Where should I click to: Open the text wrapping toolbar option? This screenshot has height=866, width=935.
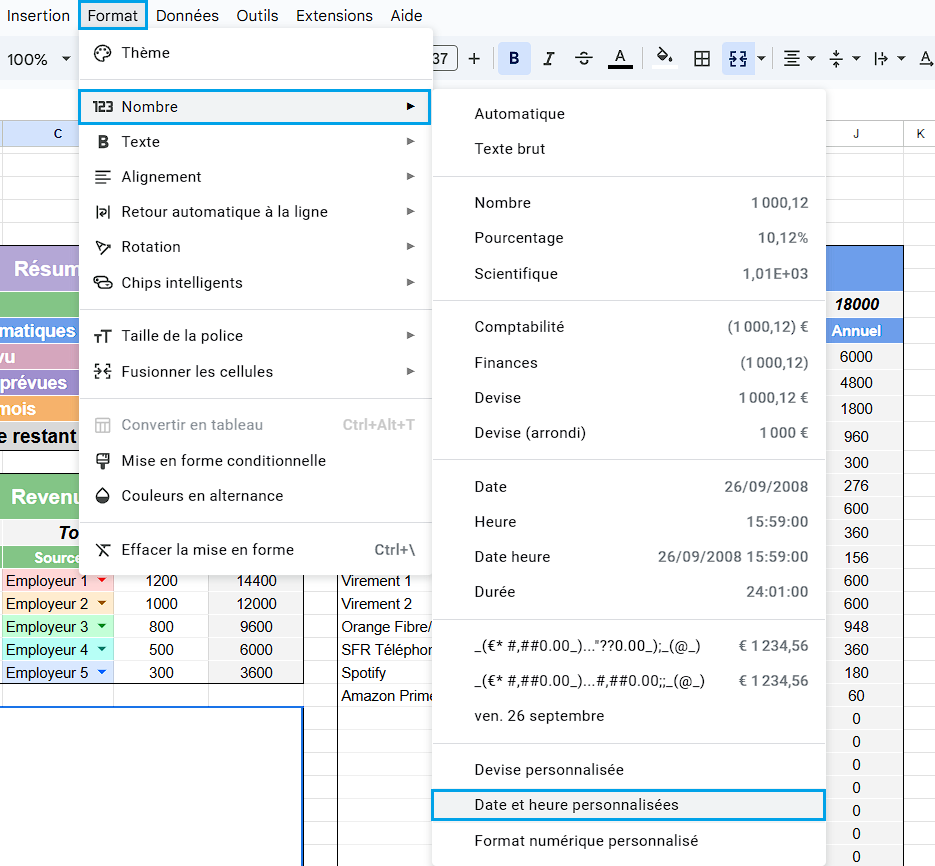881,59
